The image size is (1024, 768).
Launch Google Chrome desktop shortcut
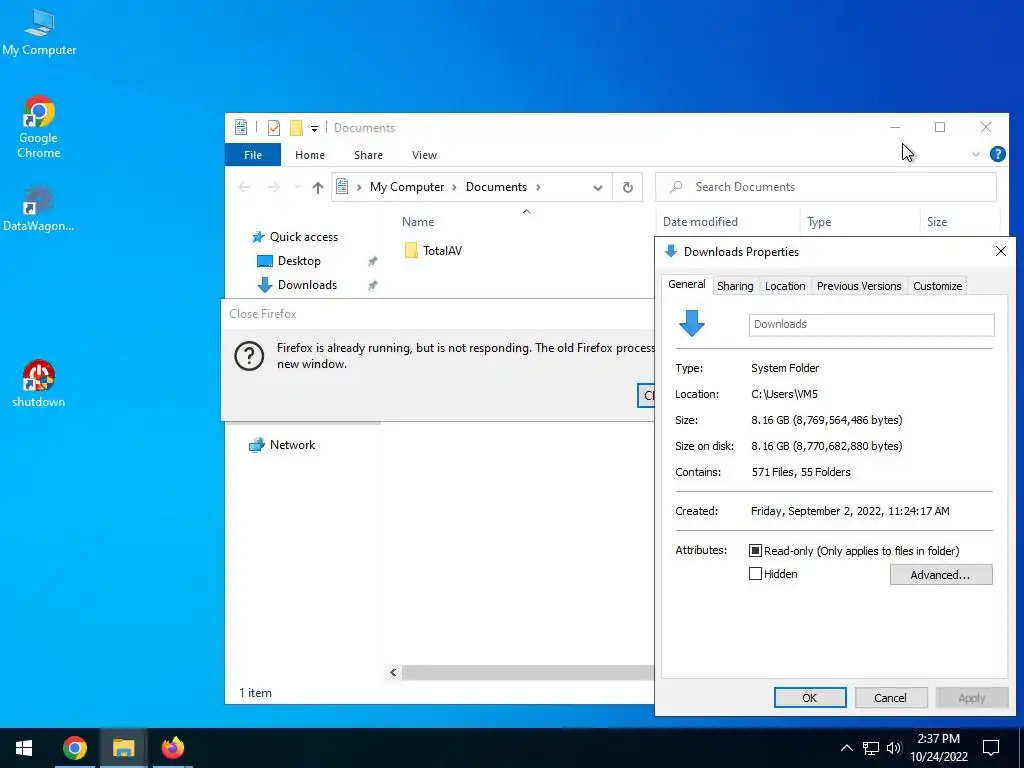39,127
